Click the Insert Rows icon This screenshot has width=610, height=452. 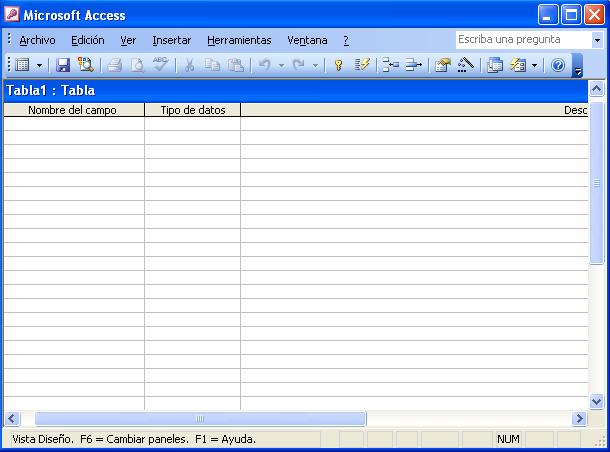coord(390,65)
